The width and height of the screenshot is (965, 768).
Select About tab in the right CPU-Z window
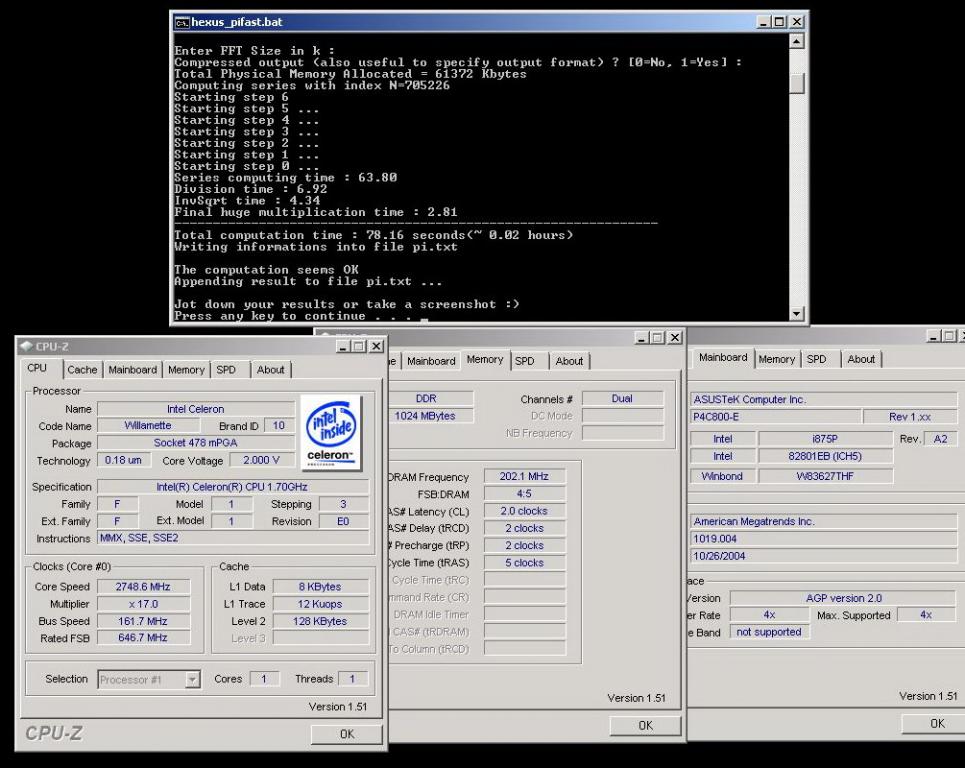861,359
